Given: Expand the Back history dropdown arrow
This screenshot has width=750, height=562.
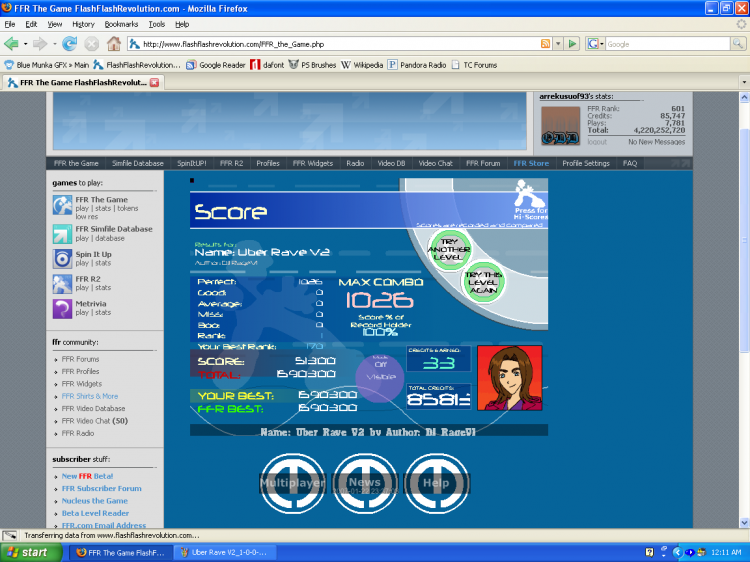Looking at the screenshot, I should 25,44.
